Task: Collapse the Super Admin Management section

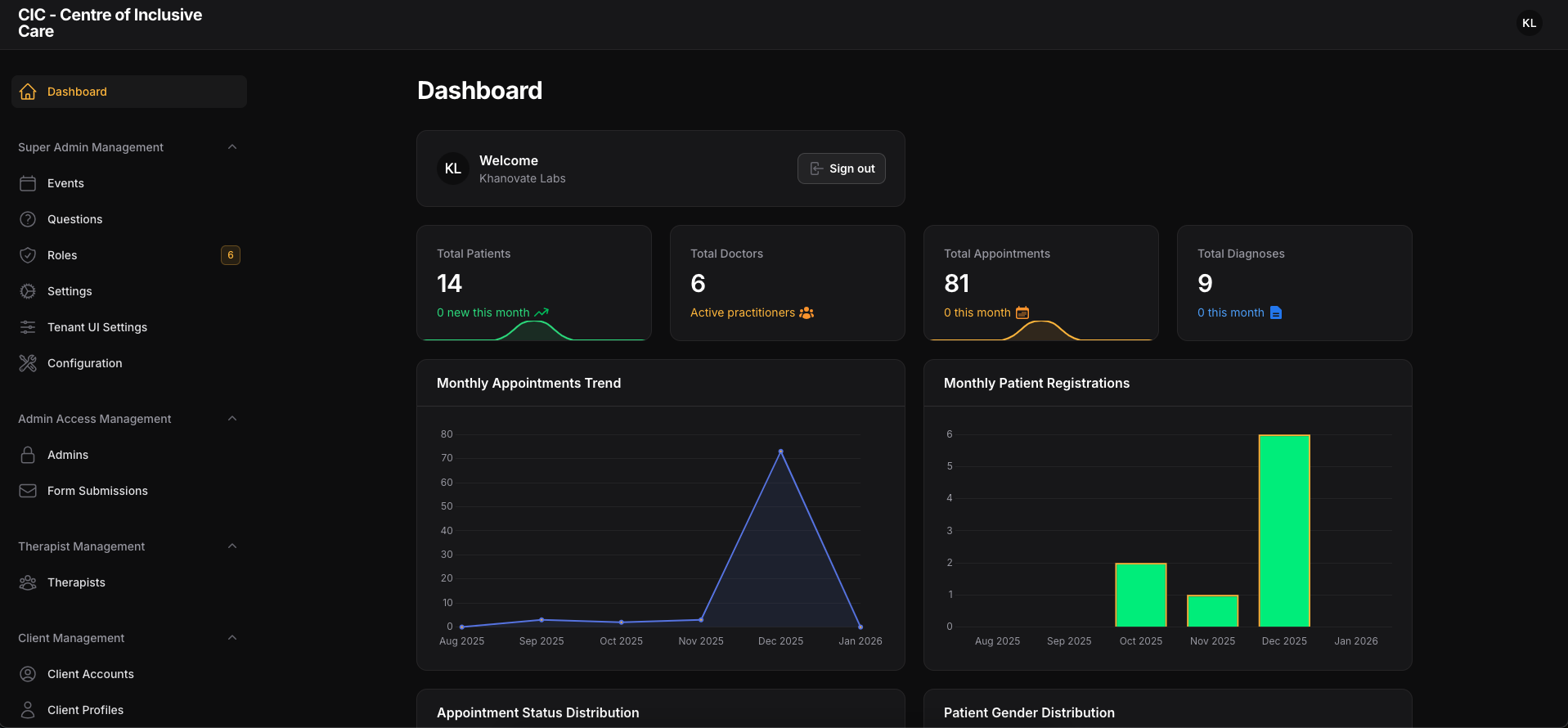Action: pos(232,147)
